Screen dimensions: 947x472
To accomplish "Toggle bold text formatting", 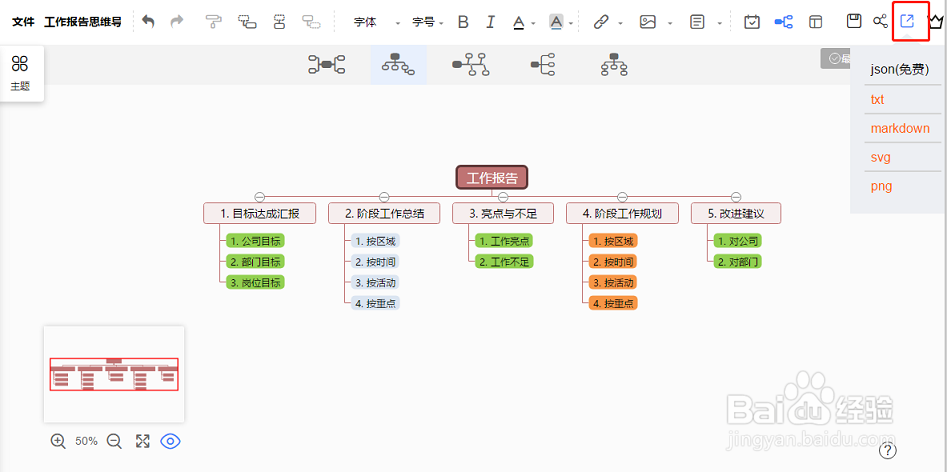I will coord(463,22).
